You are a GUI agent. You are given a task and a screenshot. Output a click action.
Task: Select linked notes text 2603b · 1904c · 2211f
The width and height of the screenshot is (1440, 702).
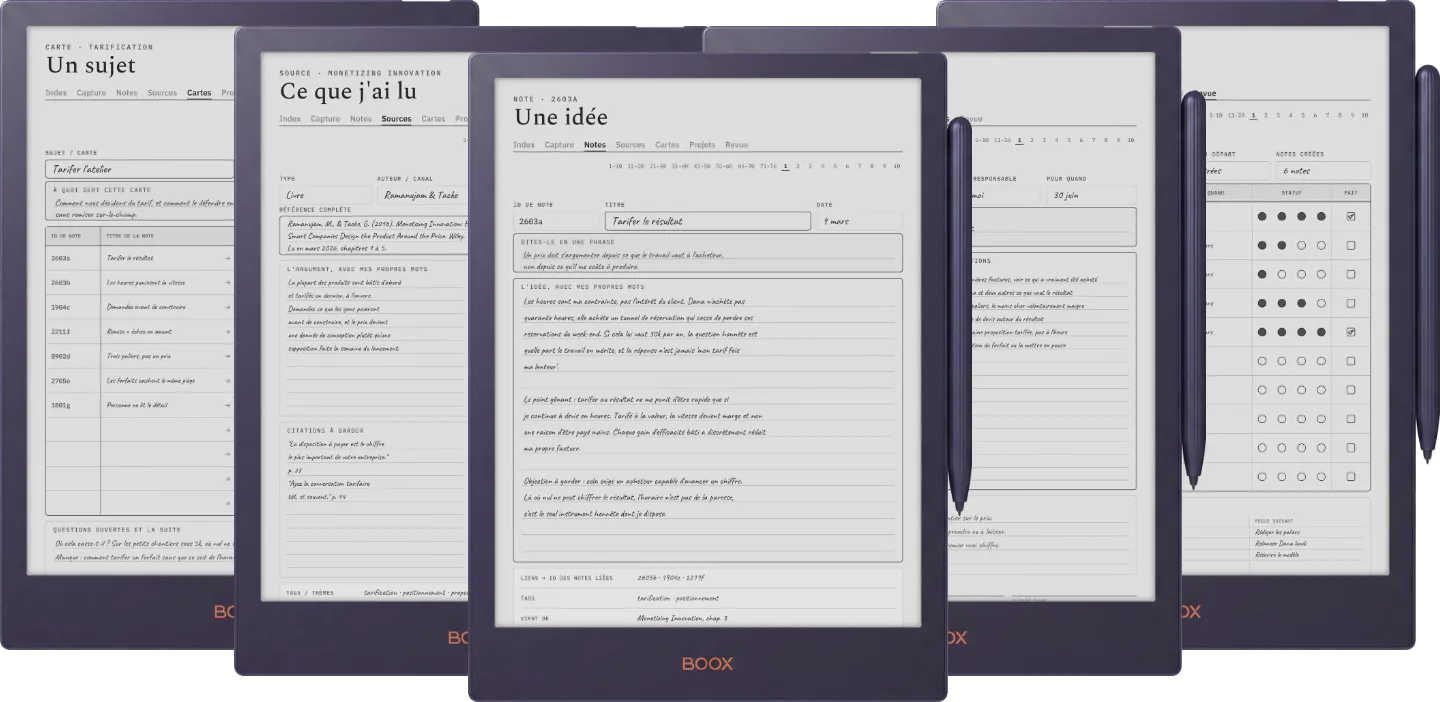pyautogui.click(x=671, y=578)
